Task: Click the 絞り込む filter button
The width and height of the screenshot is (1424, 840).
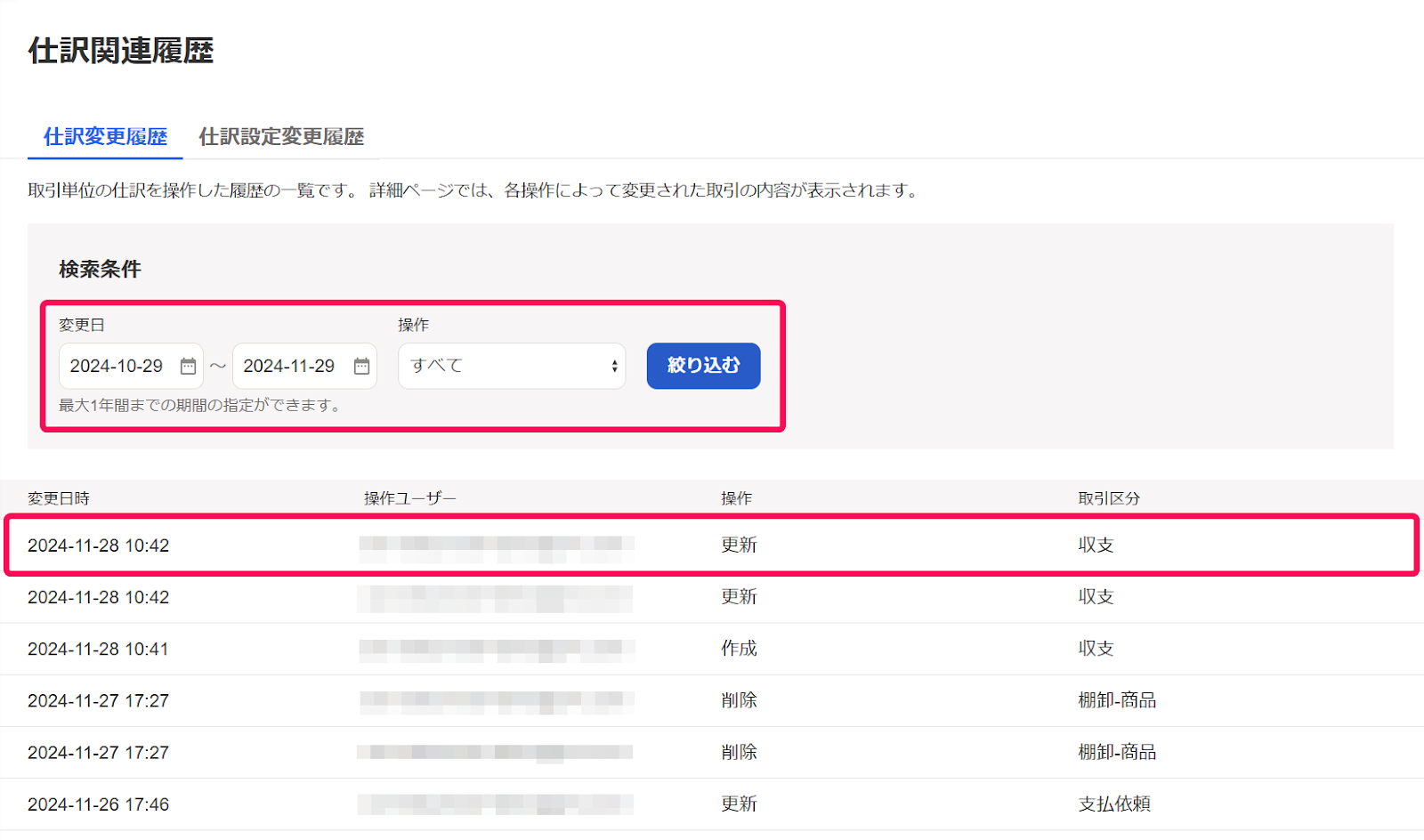Action: coord(703,366)
